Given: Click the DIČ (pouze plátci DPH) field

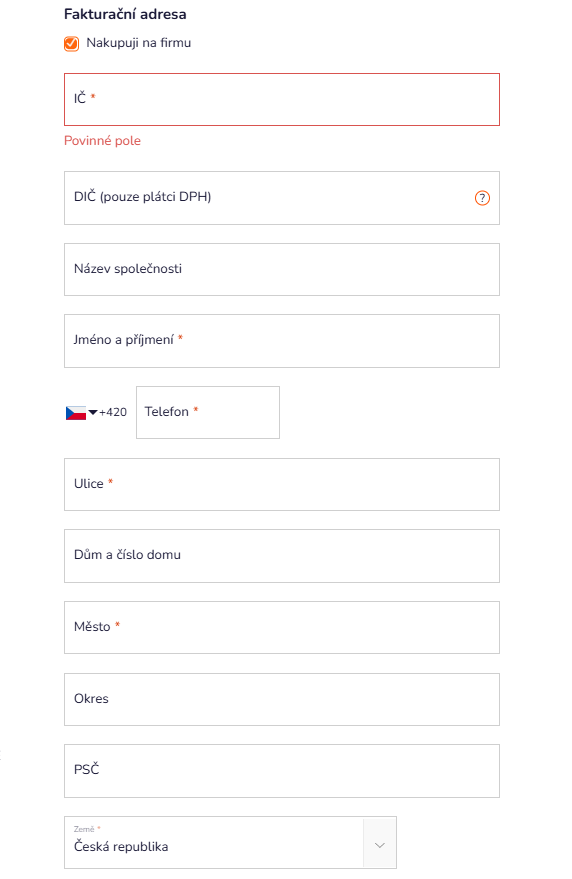Looking at the screenshot, I should (x=282, y=198).
